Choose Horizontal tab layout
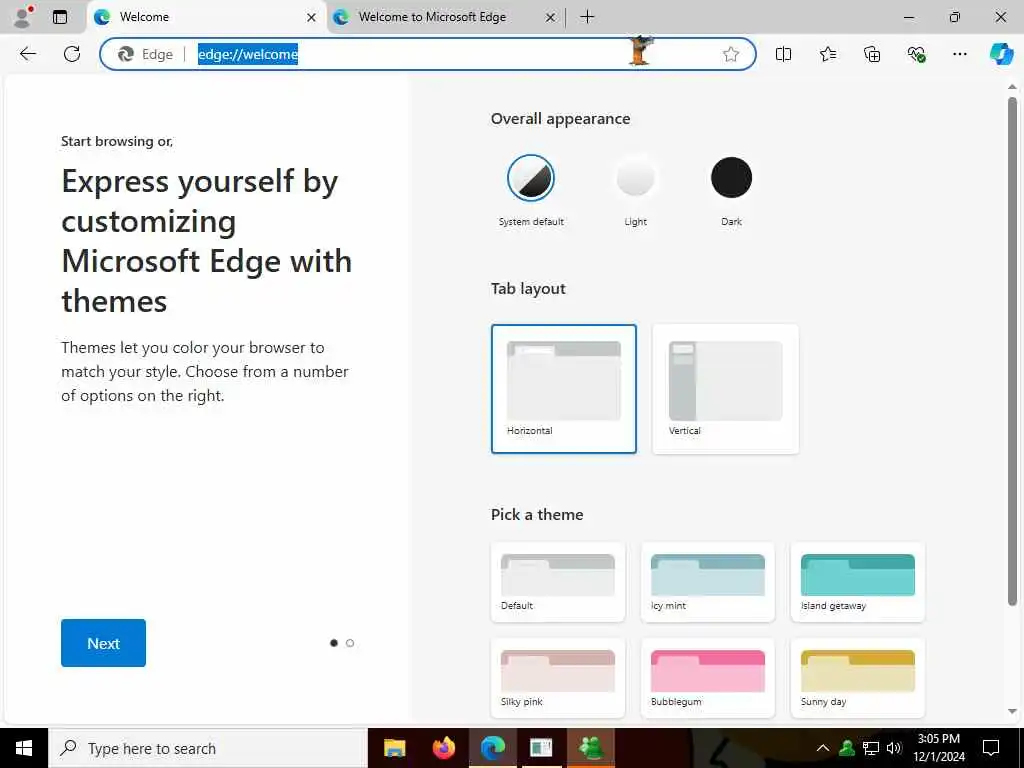This screenshot has height=768, width=1024. [x=564, y=389]
